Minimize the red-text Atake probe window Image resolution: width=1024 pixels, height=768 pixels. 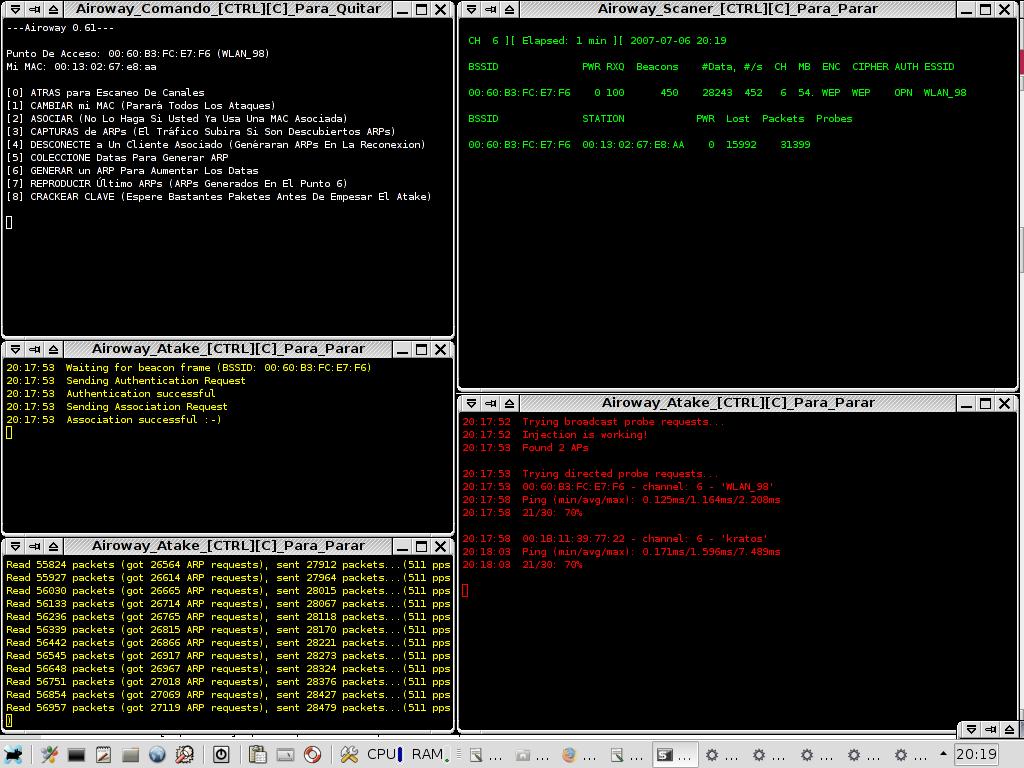(x=967, y=404)
